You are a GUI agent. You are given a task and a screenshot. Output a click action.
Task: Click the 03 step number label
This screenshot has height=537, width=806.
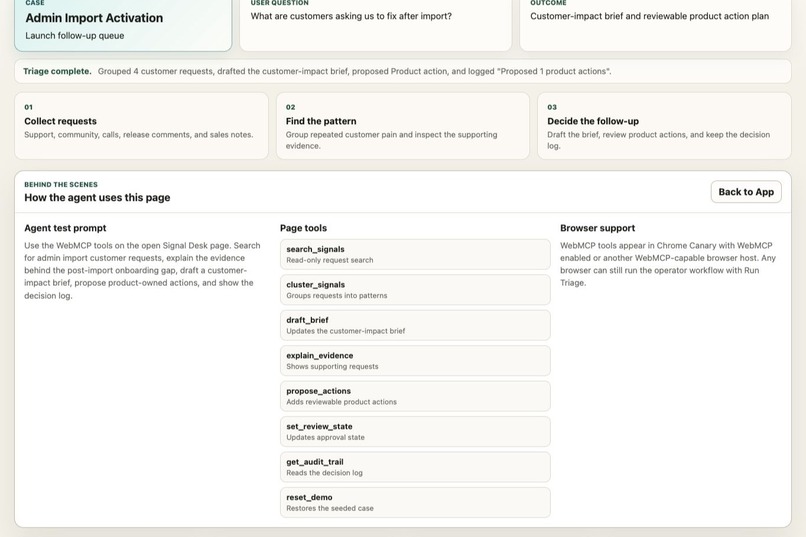552,107
